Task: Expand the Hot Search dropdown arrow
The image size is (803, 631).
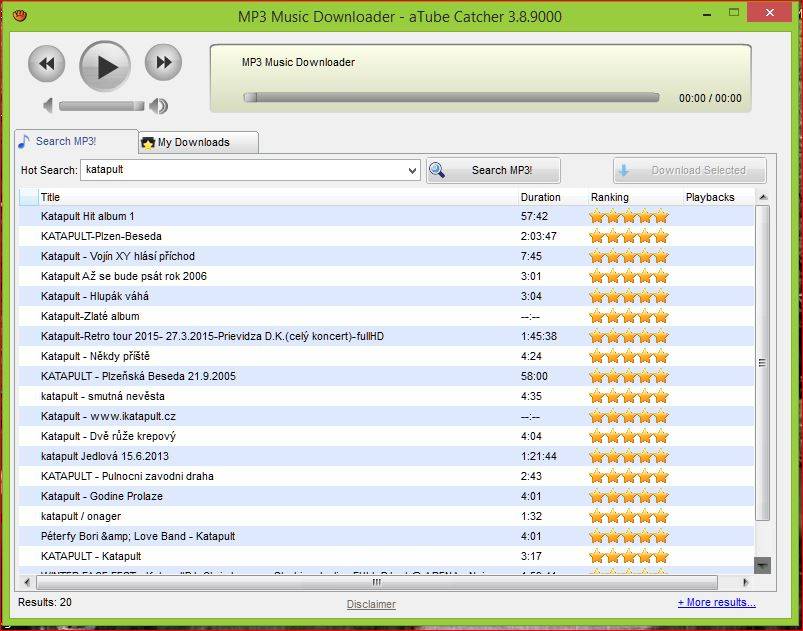Action: coord(412,171)
